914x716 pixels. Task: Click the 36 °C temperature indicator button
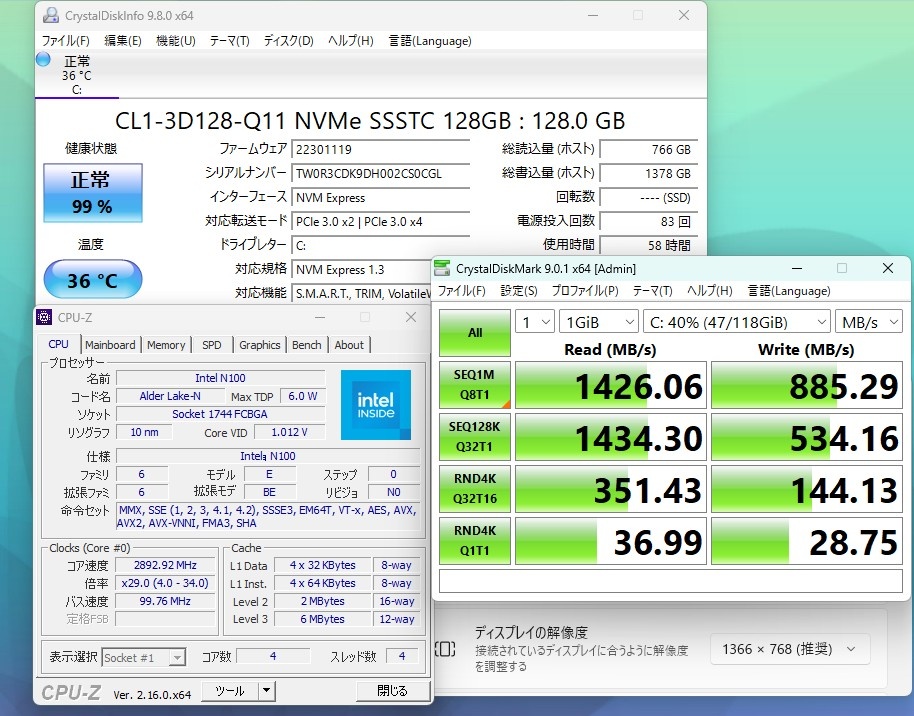93,279
